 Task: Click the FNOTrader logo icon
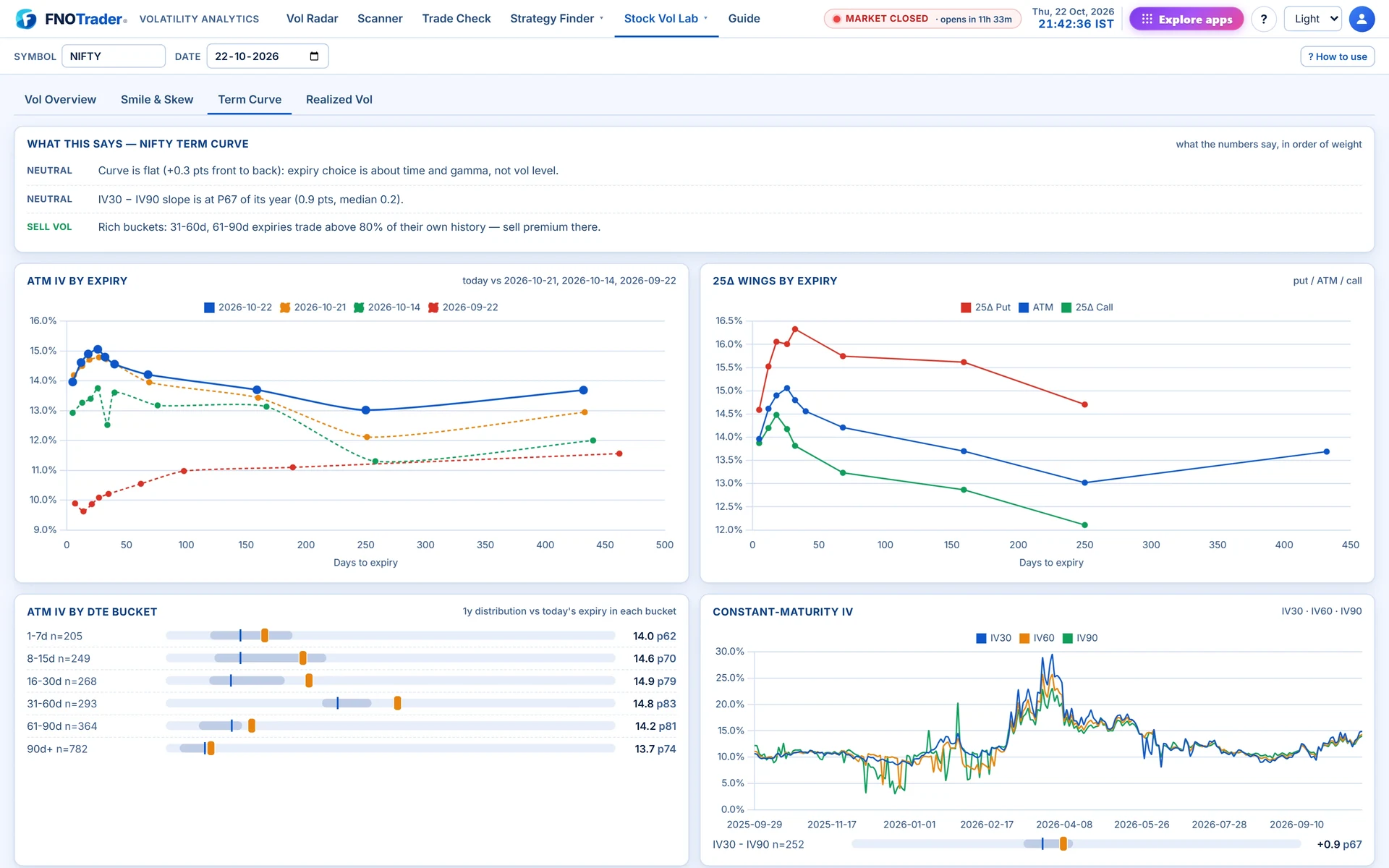[x=26, y=19]
